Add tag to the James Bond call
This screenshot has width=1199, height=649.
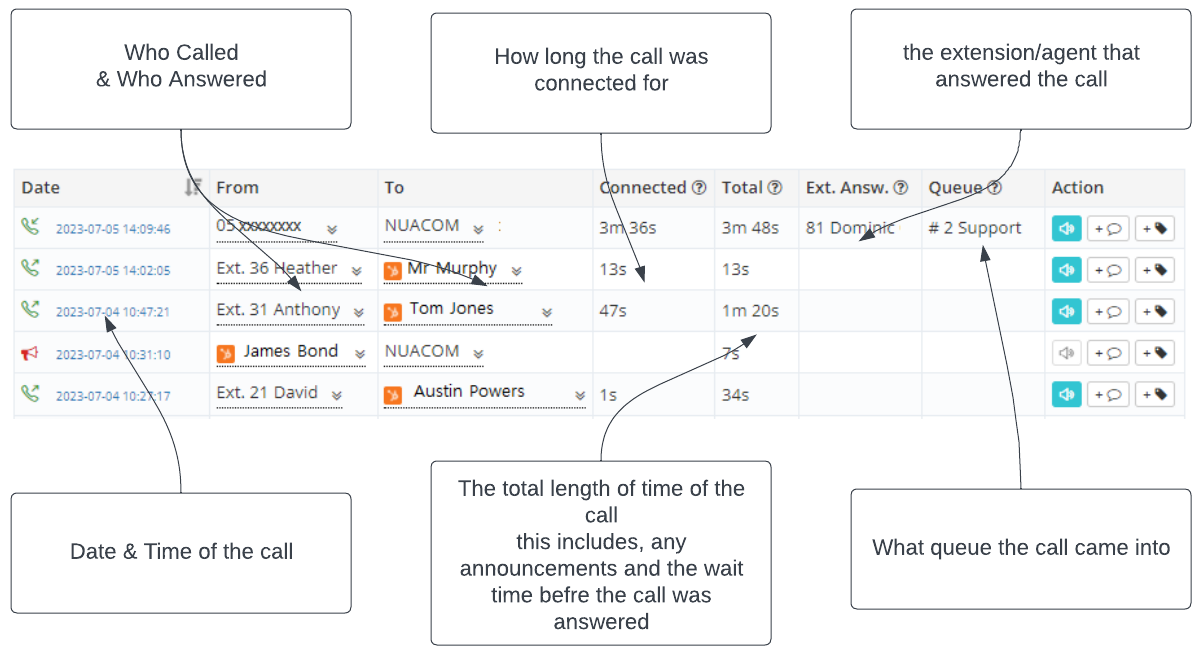[1154, 352]
